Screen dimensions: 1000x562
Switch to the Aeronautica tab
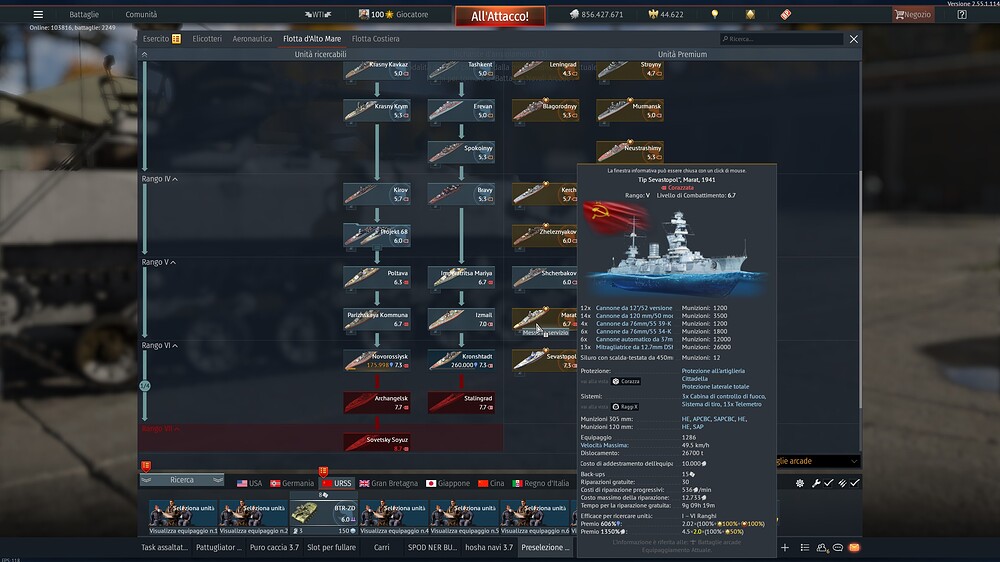pyautogui.click(x=252, y=39)
